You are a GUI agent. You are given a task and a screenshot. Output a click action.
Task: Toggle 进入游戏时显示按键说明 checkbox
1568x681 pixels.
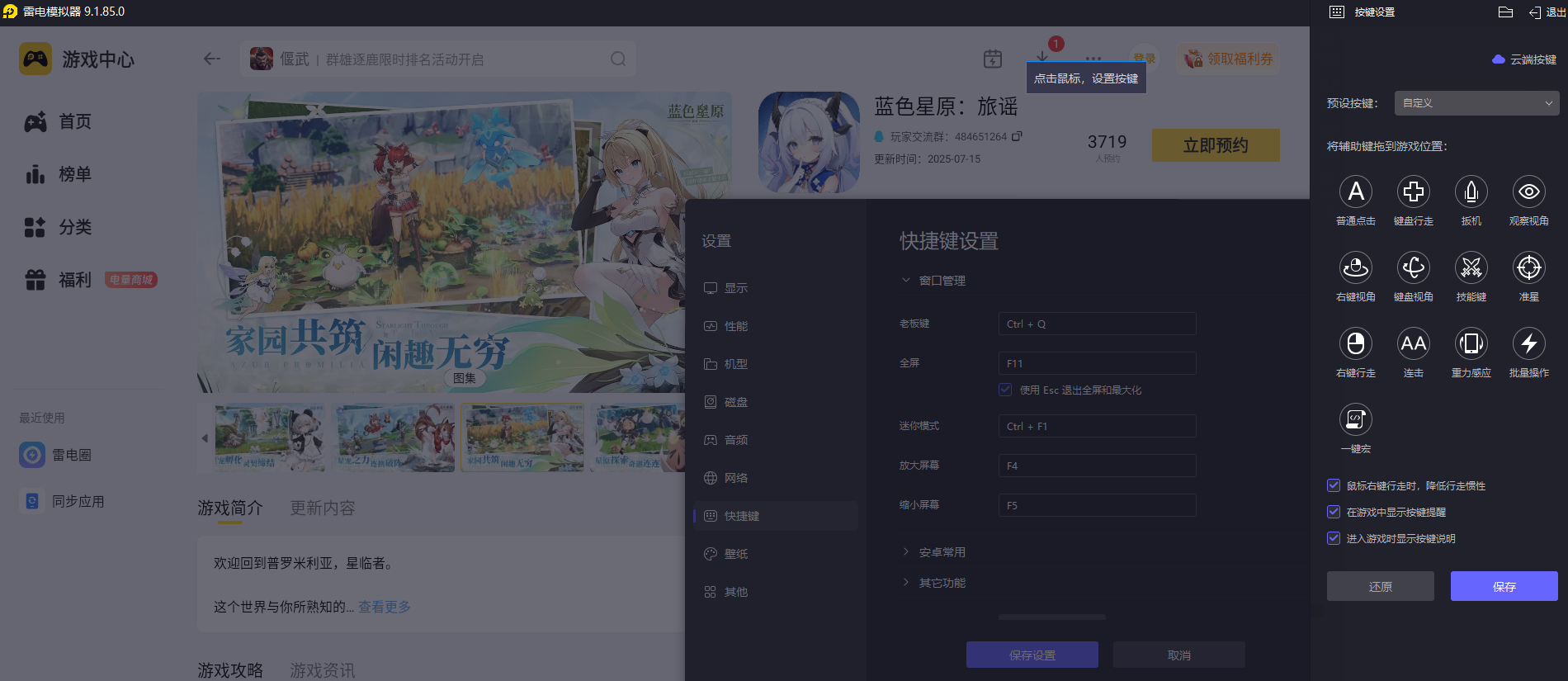coord(1333,538)
